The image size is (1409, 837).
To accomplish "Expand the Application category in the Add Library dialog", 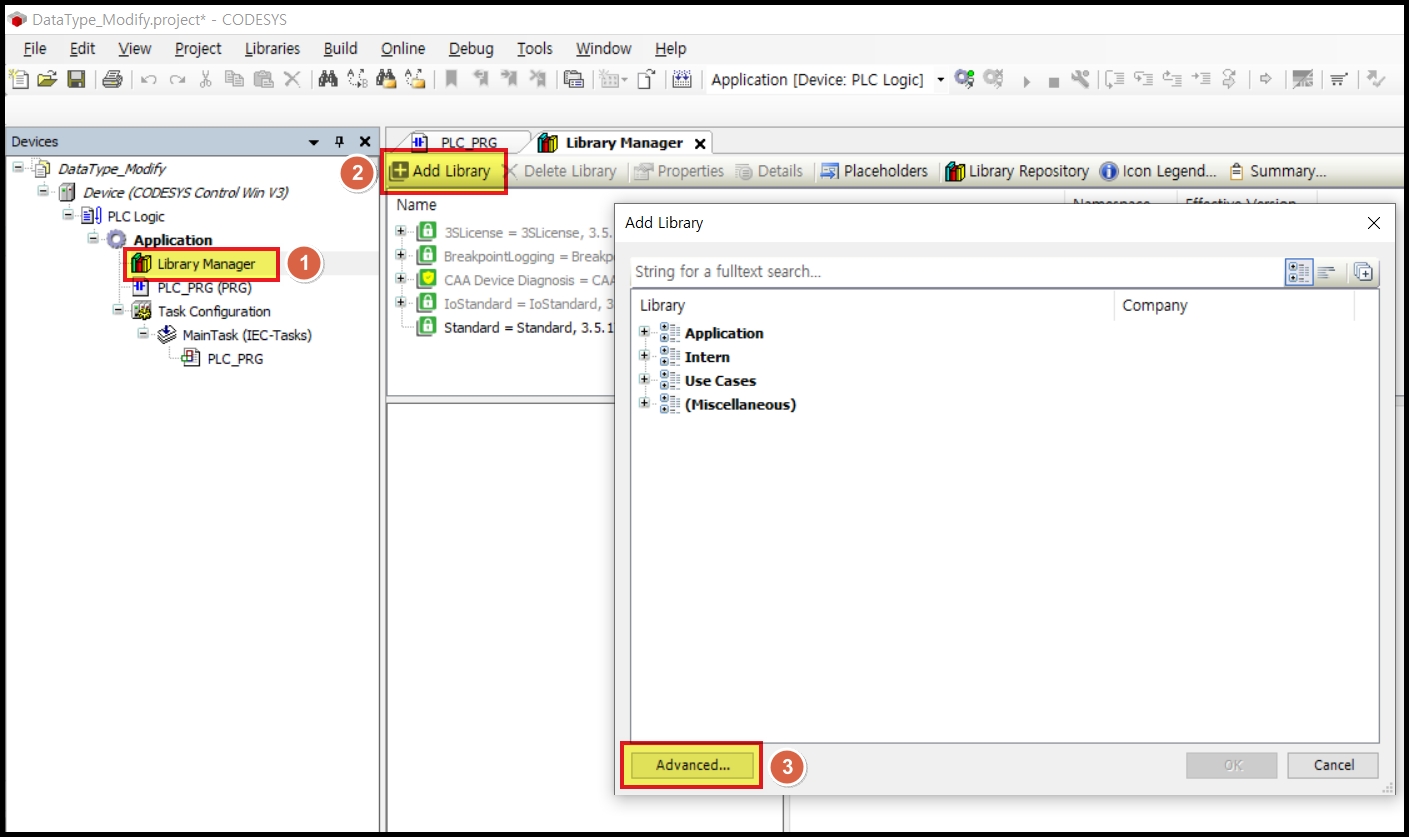I will coord(645,332).
